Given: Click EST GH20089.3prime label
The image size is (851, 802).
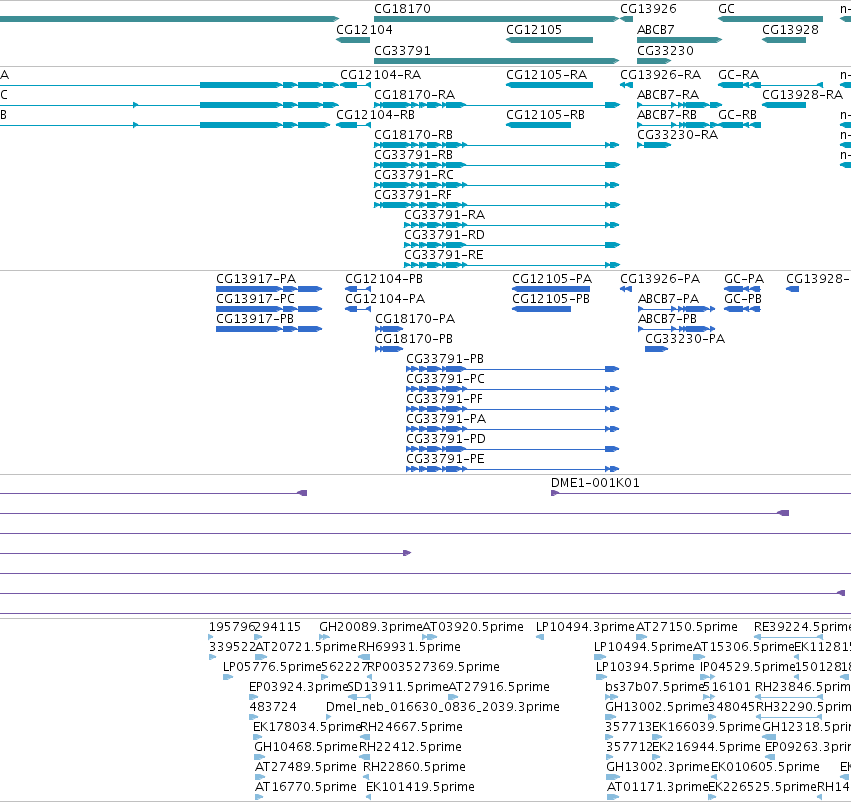Looking at the screenshot, I should click(371, 627).
